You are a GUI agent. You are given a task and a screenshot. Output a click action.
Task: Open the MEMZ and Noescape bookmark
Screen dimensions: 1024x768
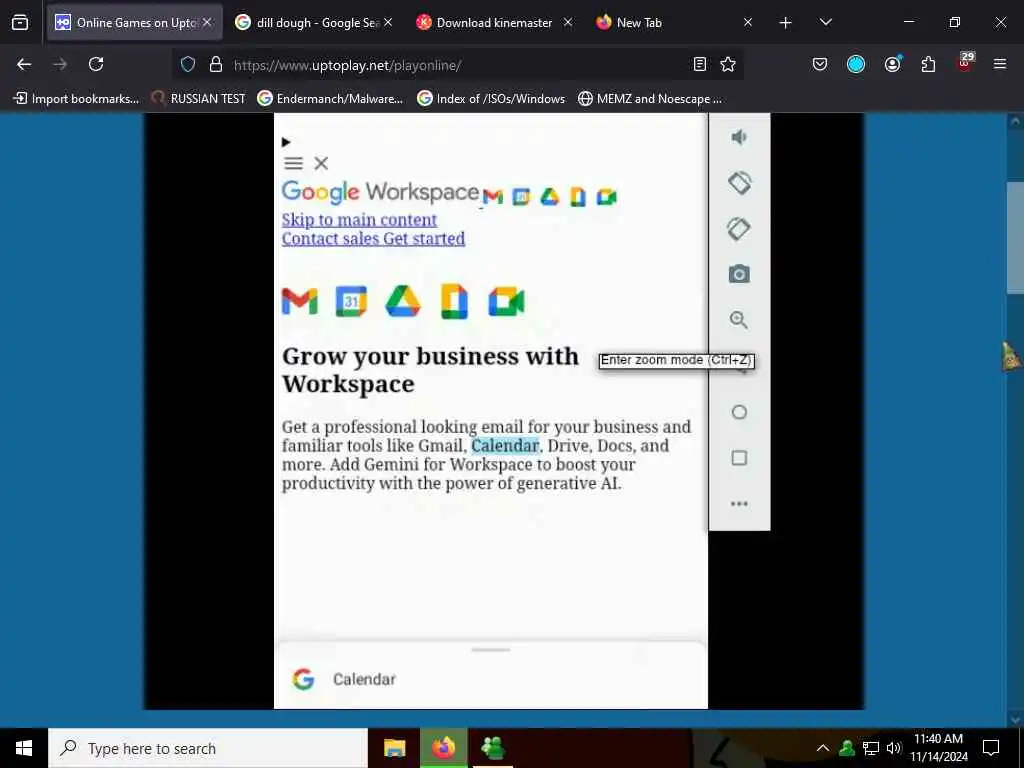[650, 99]
